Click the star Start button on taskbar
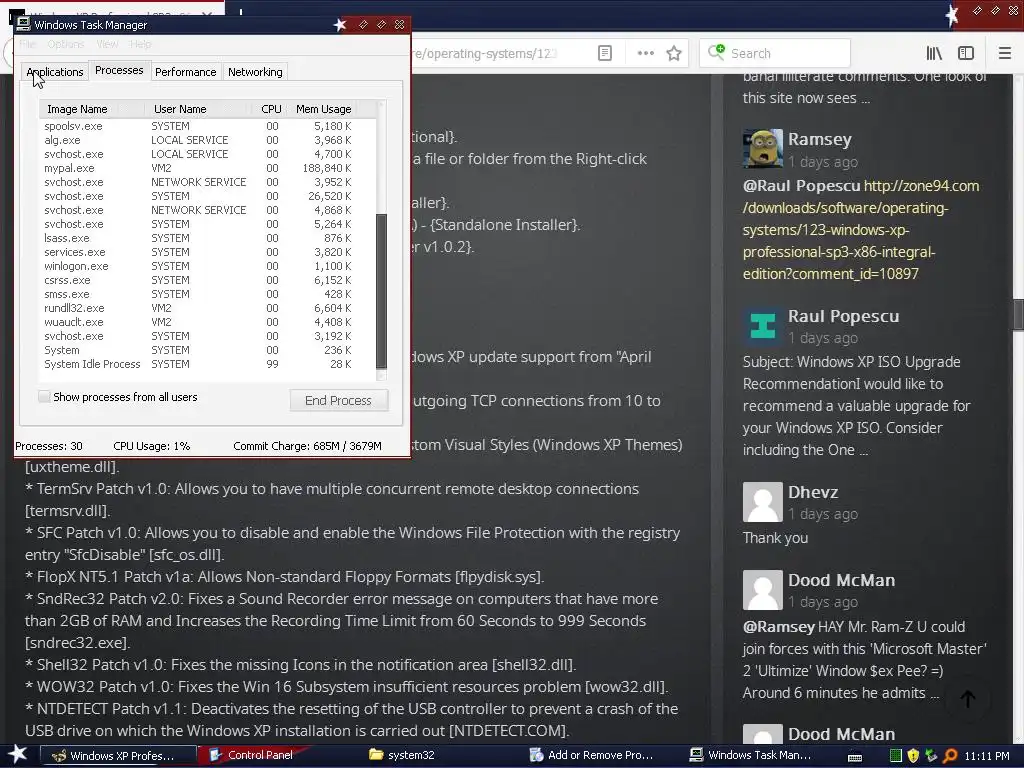This screenshot has height=768, width=1024. click(x=17, y=755)
